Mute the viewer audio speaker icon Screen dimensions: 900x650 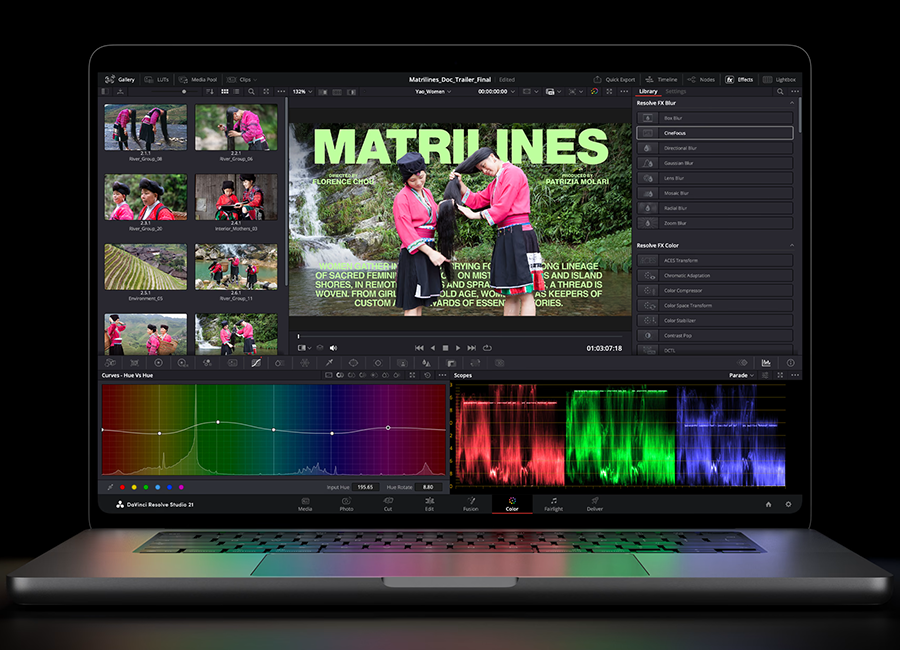coord(333,348)
